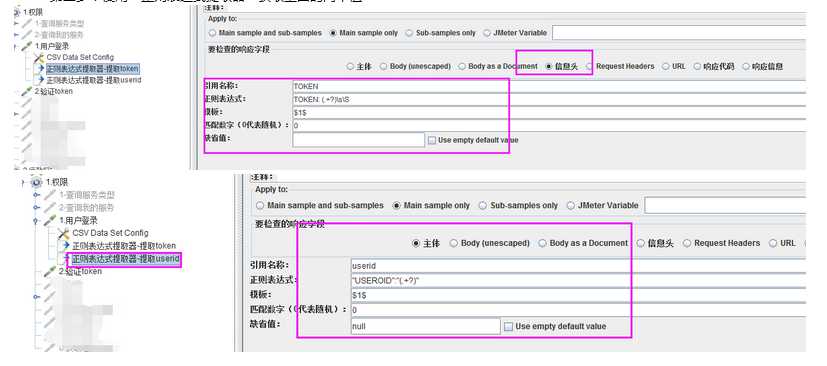
Task: Click the 1.用户登录 sampler icon in lower tree
Action: point(51,220)
